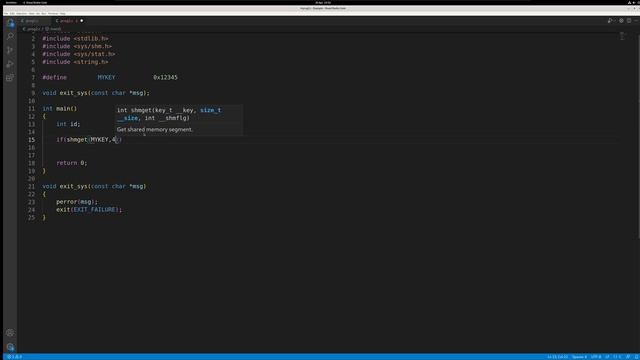The height and width of the screenshot is (360, 640).
Task: Open the File menu
Action: (6, 13)
